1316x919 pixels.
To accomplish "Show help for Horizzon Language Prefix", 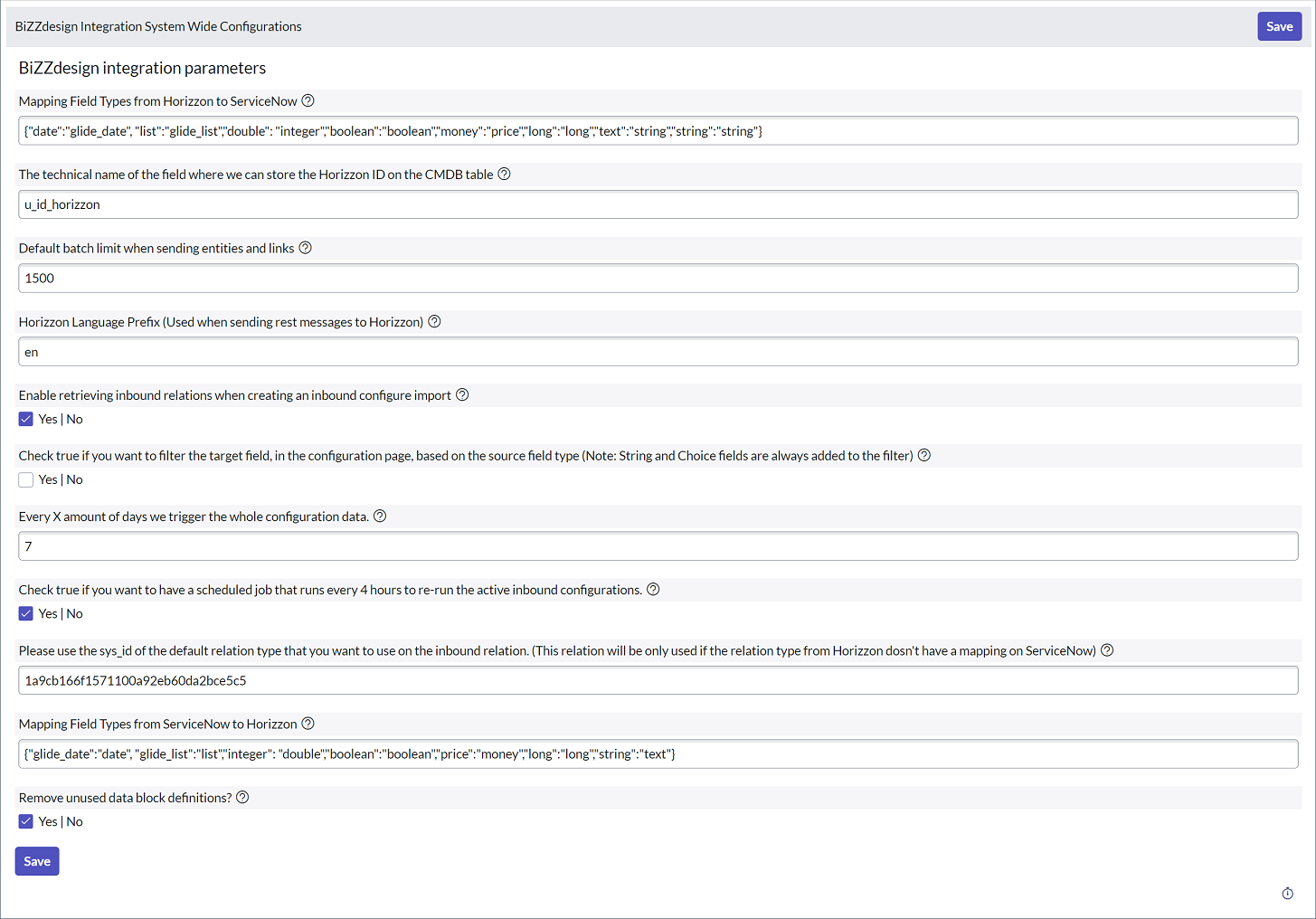I will click(434, 321).
